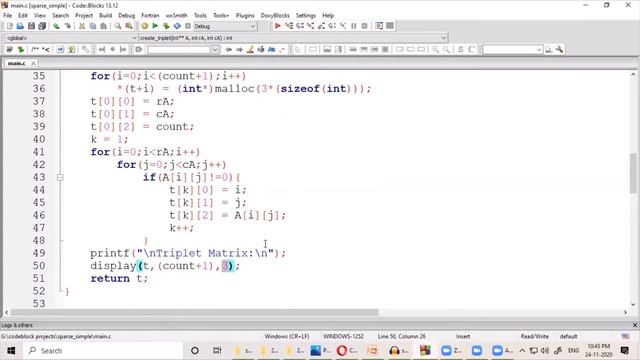
Task: Click the Replace toolbar icon
Action: click(x=129, y=26)
